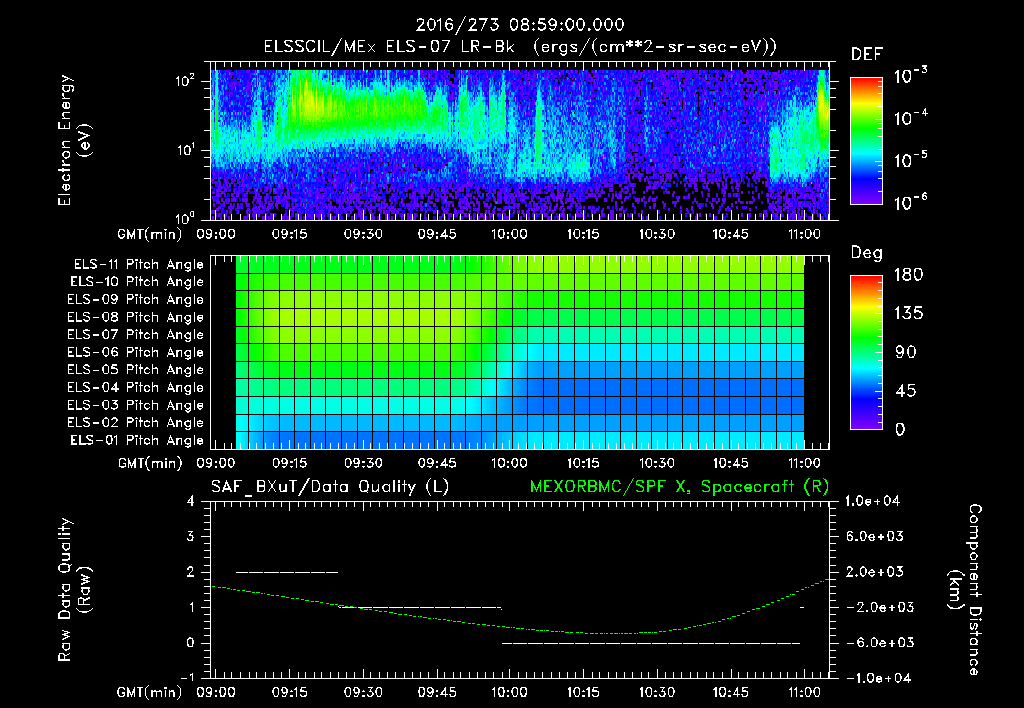Select the 10^-3 value on DEF scale
The width and height of the screenshot is (1024, 708).
point(910,76)
